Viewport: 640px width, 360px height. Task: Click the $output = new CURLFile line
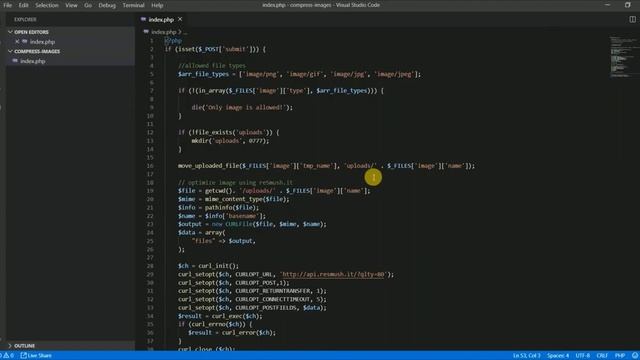coord(252,224)
